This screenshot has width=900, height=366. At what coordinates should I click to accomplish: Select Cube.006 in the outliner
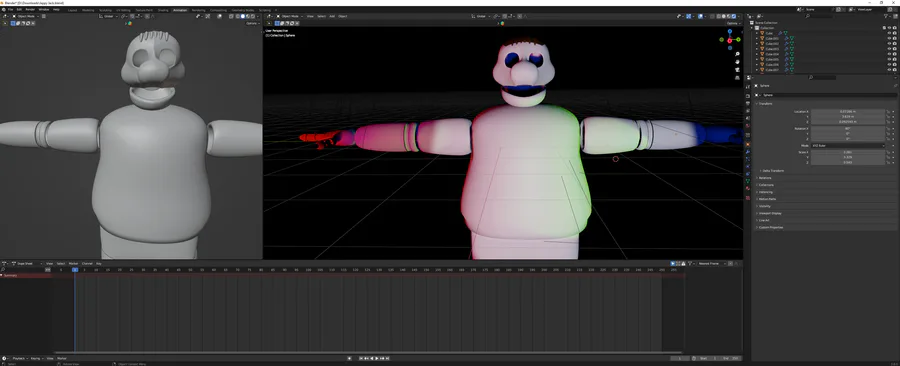click(772, 65)
